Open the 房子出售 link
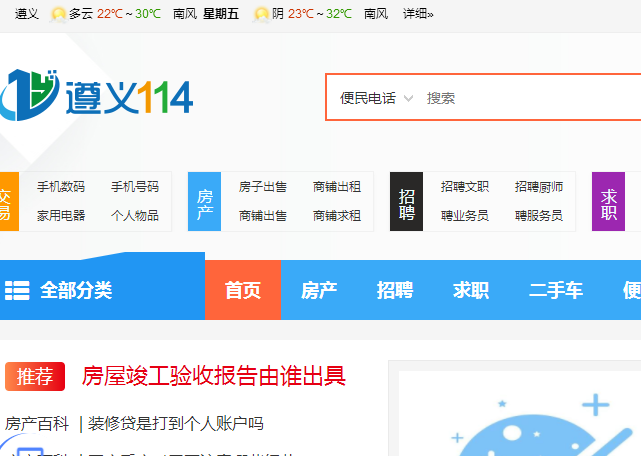Viewport: 641px width, 456px height. tap(263, 187)
